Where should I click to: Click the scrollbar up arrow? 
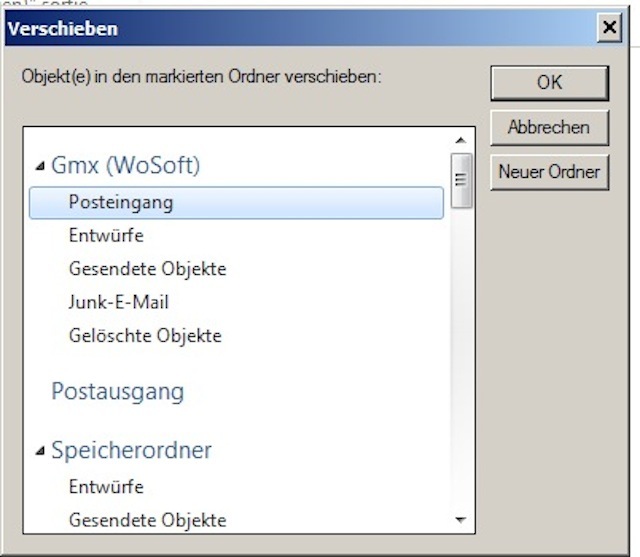click(x=461, y=140)
